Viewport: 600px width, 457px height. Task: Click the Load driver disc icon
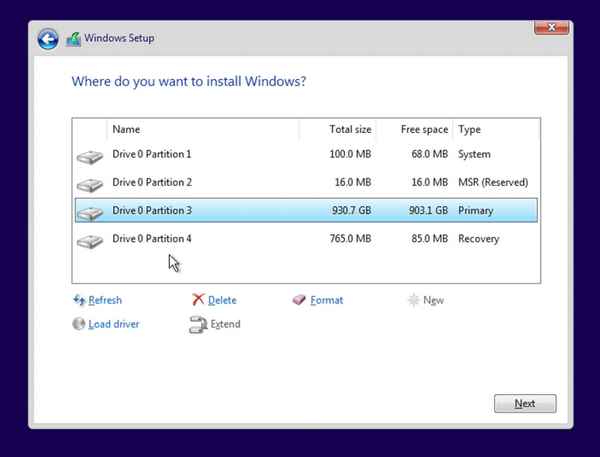(x=79, y=324)
